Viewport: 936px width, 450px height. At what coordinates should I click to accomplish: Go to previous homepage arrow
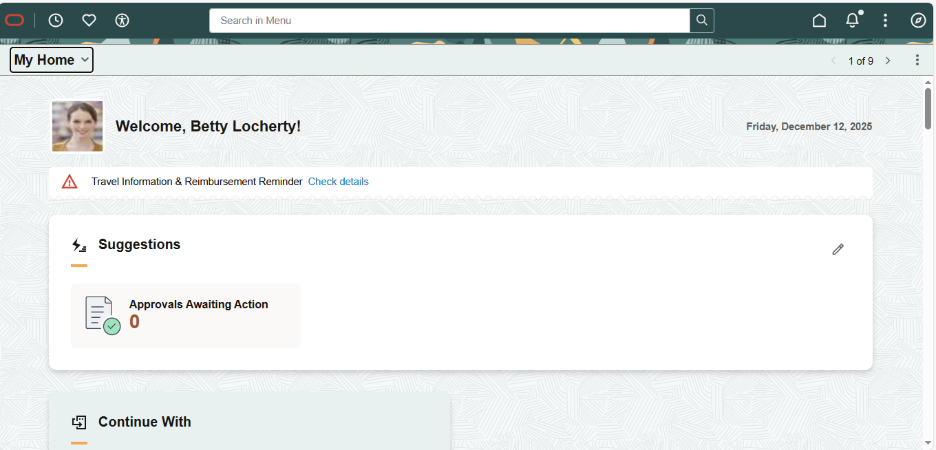834,60
